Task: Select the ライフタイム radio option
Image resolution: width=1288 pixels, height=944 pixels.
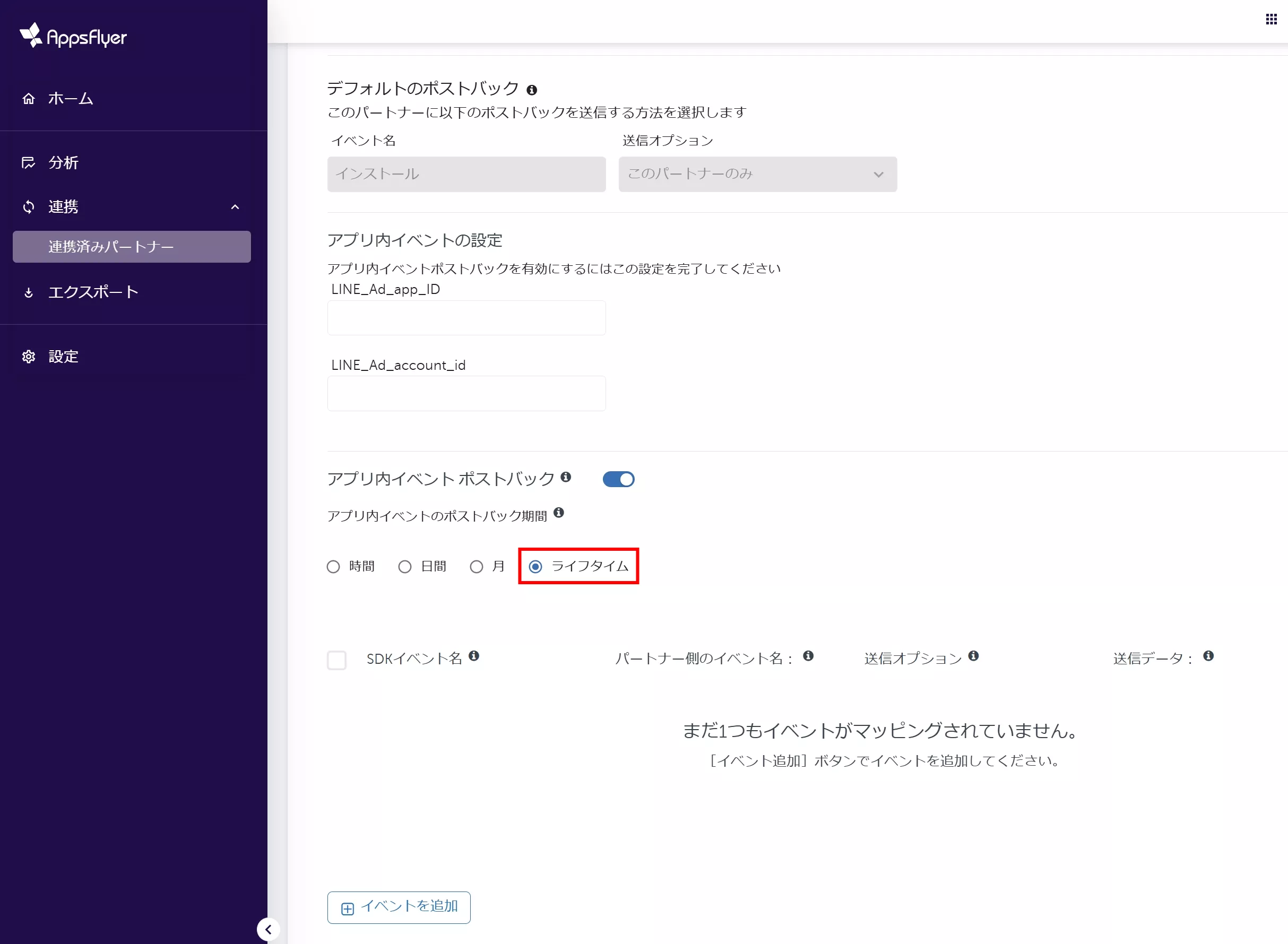Action: [x=535, y=567]
